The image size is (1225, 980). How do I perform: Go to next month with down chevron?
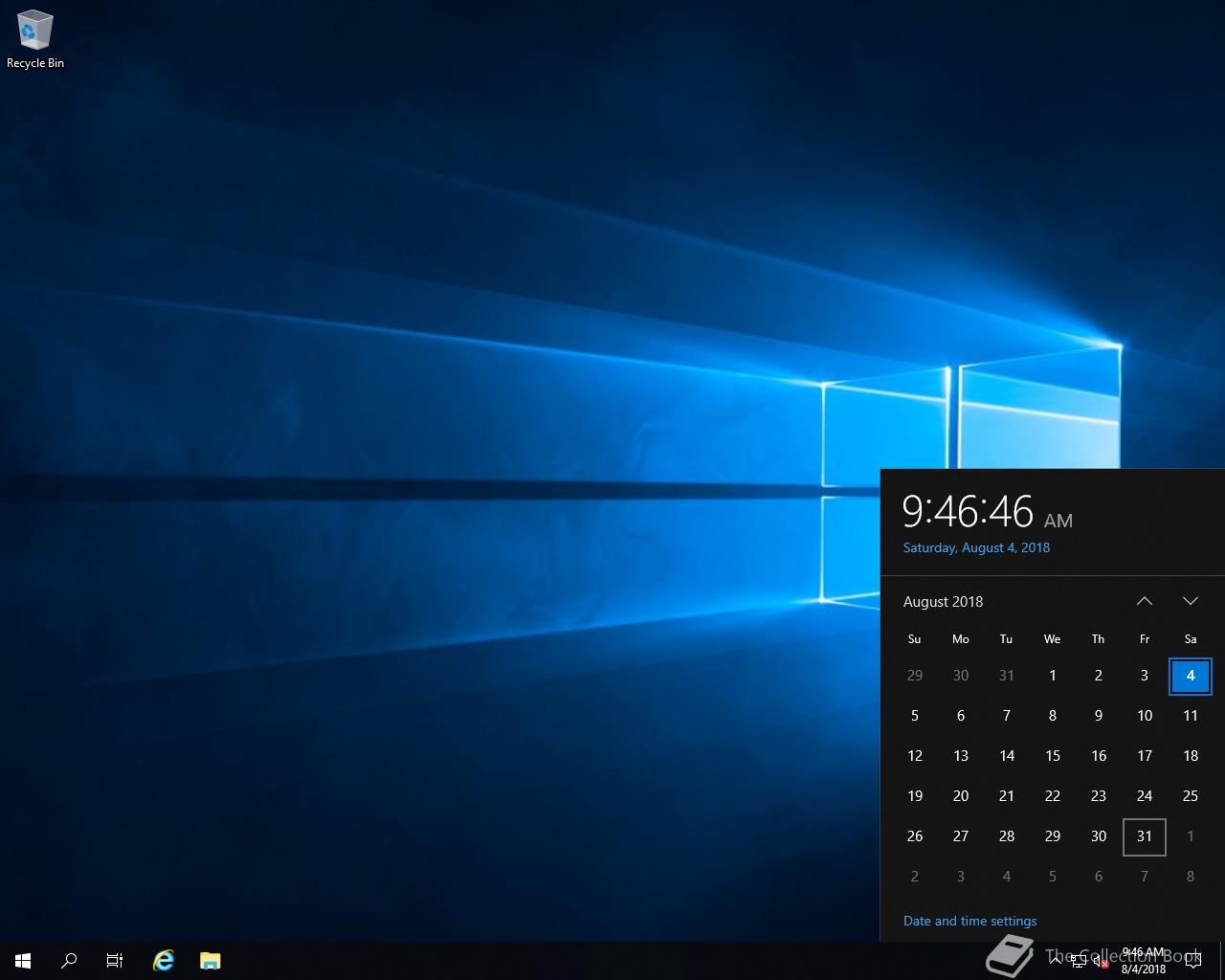[1191, 601]
